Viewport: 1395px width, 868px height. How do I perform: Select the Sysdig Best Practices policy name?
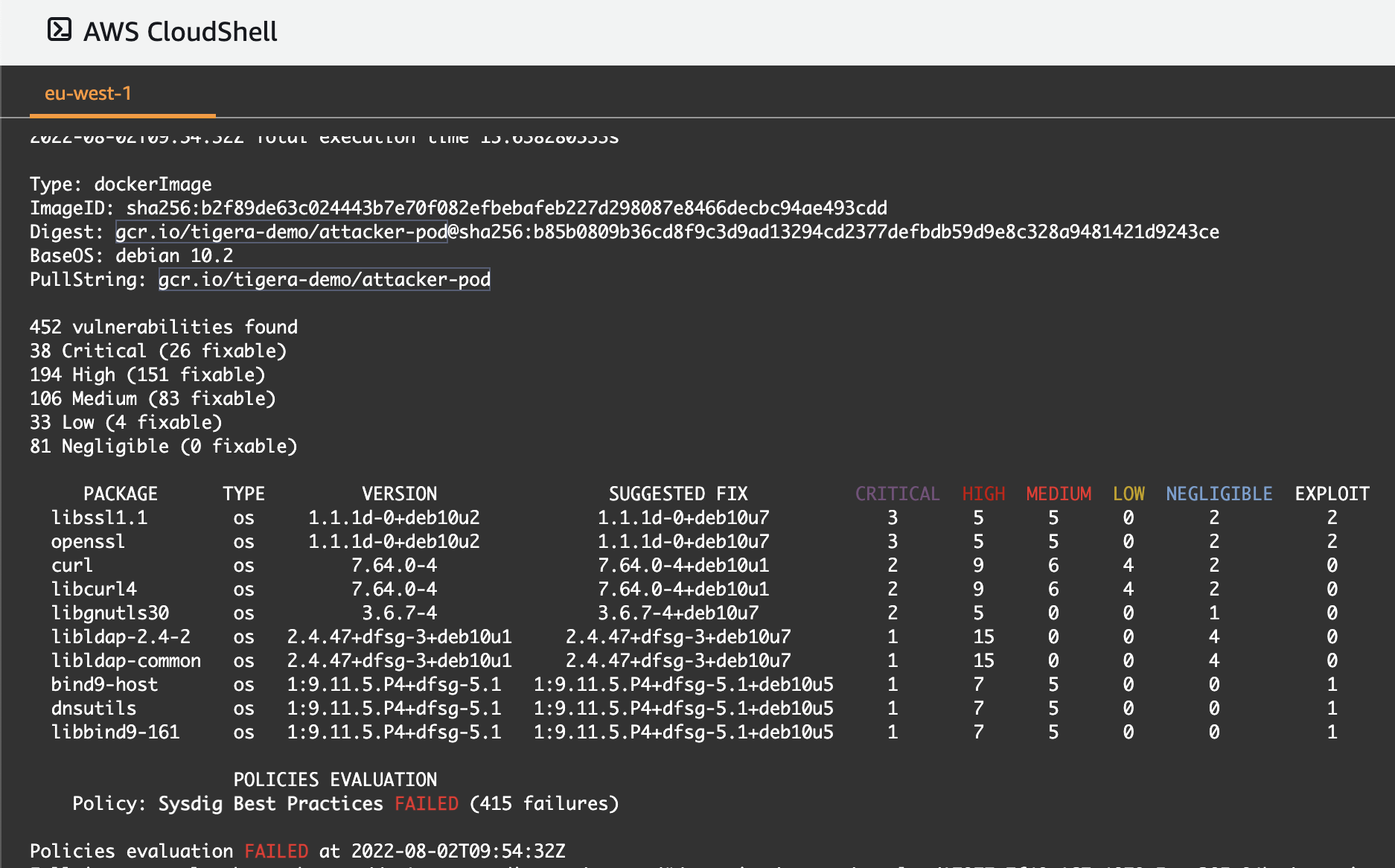(x=271, y=804)
